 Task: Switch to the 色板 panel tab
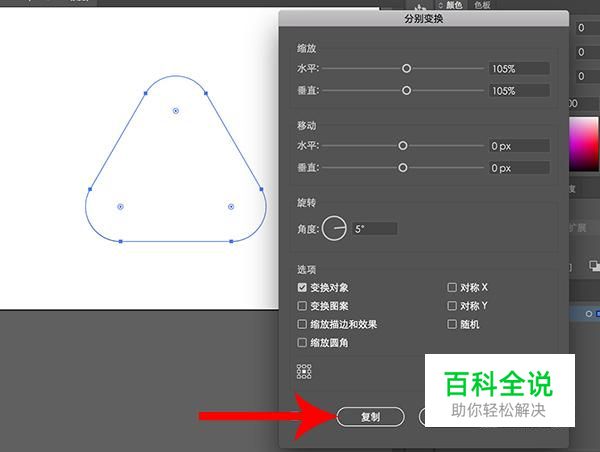coord(482,5)
